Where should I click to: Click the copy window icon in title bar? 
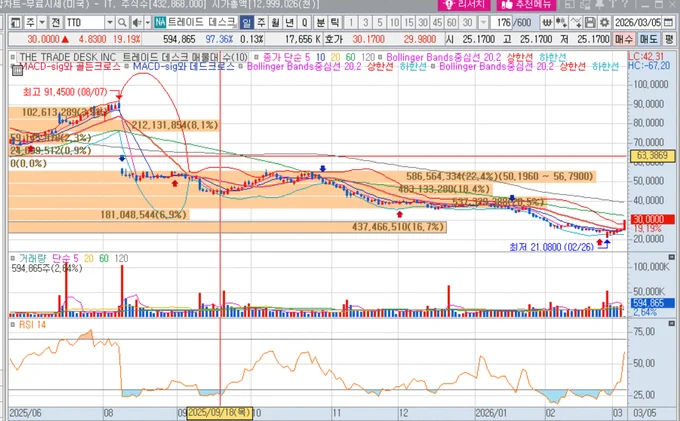point(585,4)
